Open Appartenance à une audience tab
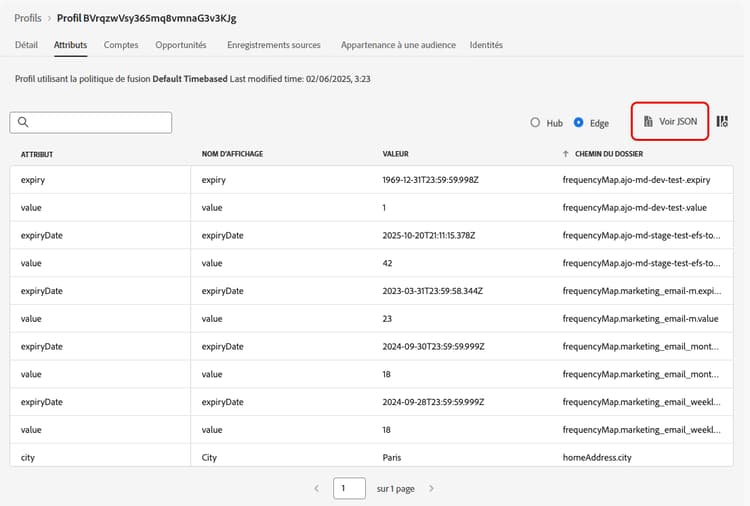The width and height of the screenshot is (750, 506). [398, 45]
